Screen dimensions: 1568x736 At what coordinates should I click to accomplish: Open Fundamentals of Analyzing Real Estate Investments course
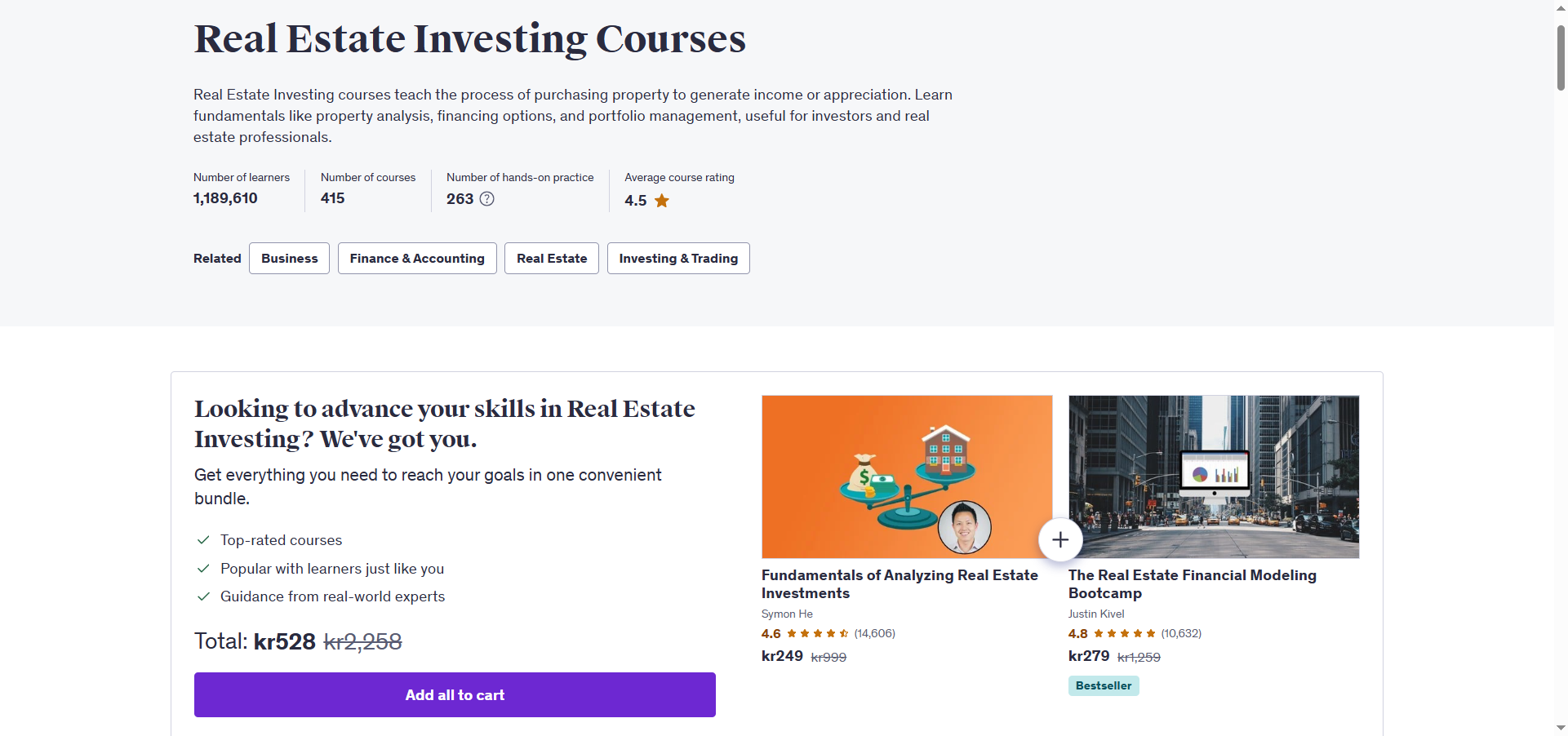(x=899, y=584)
